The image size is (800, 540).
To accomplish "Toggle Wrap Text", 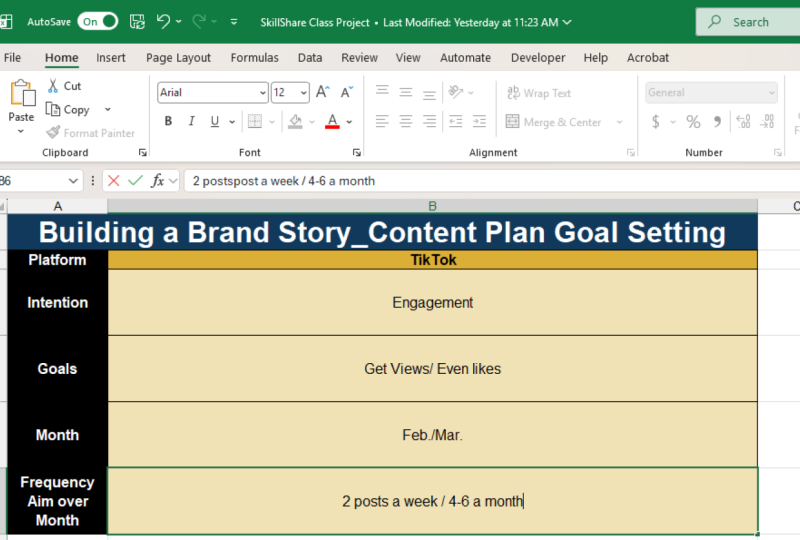I will 539,93.
